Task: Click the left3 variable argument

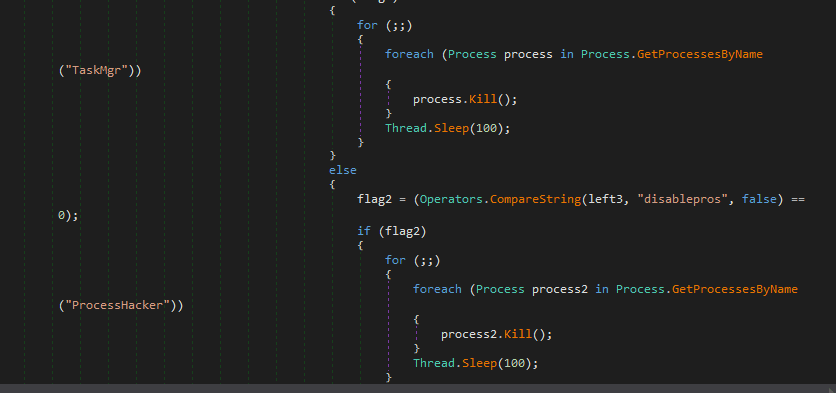Action: (x=606, y=199)
